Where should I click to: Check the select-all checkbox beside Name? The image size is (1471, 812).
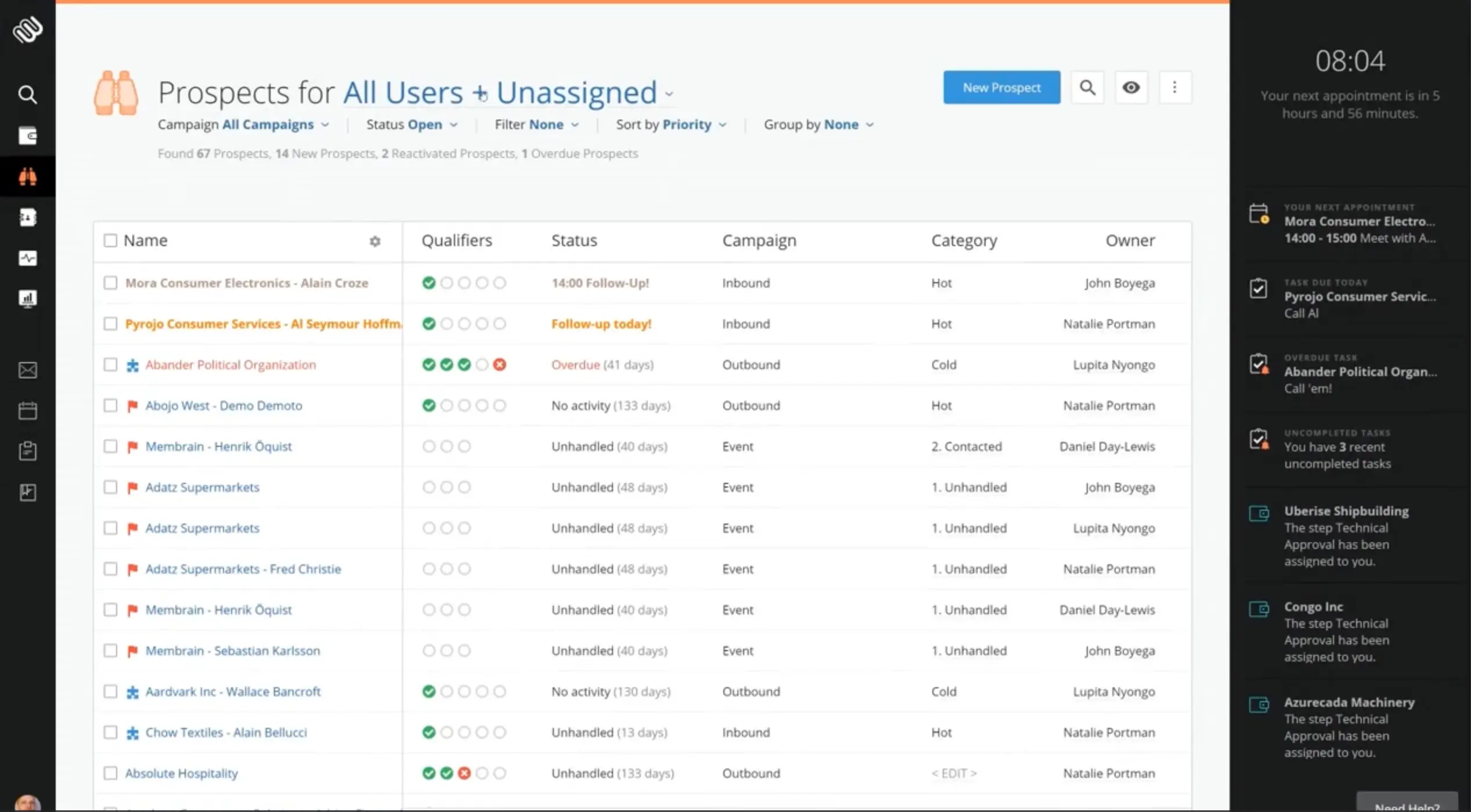click(110, 240)
